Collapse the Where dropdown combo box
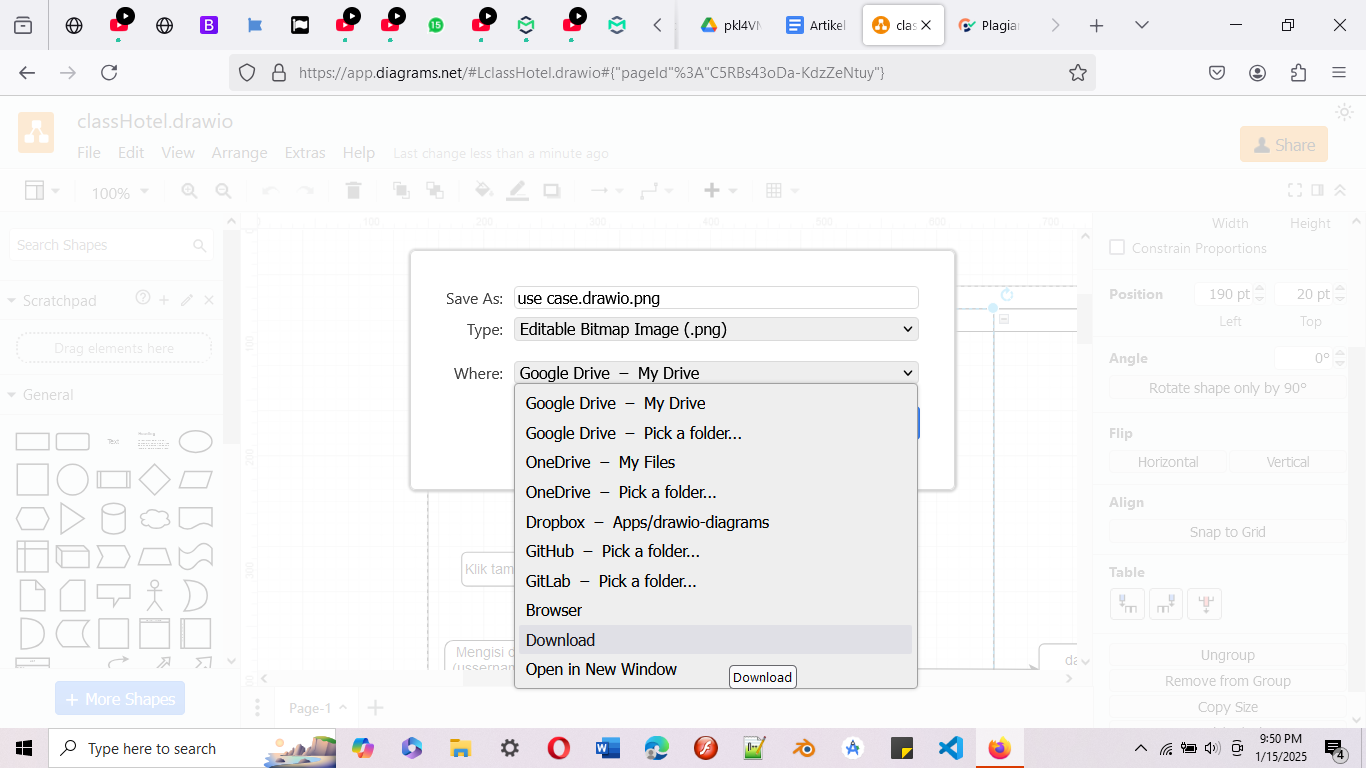1366x768 pixels. (x=716, y=373)
